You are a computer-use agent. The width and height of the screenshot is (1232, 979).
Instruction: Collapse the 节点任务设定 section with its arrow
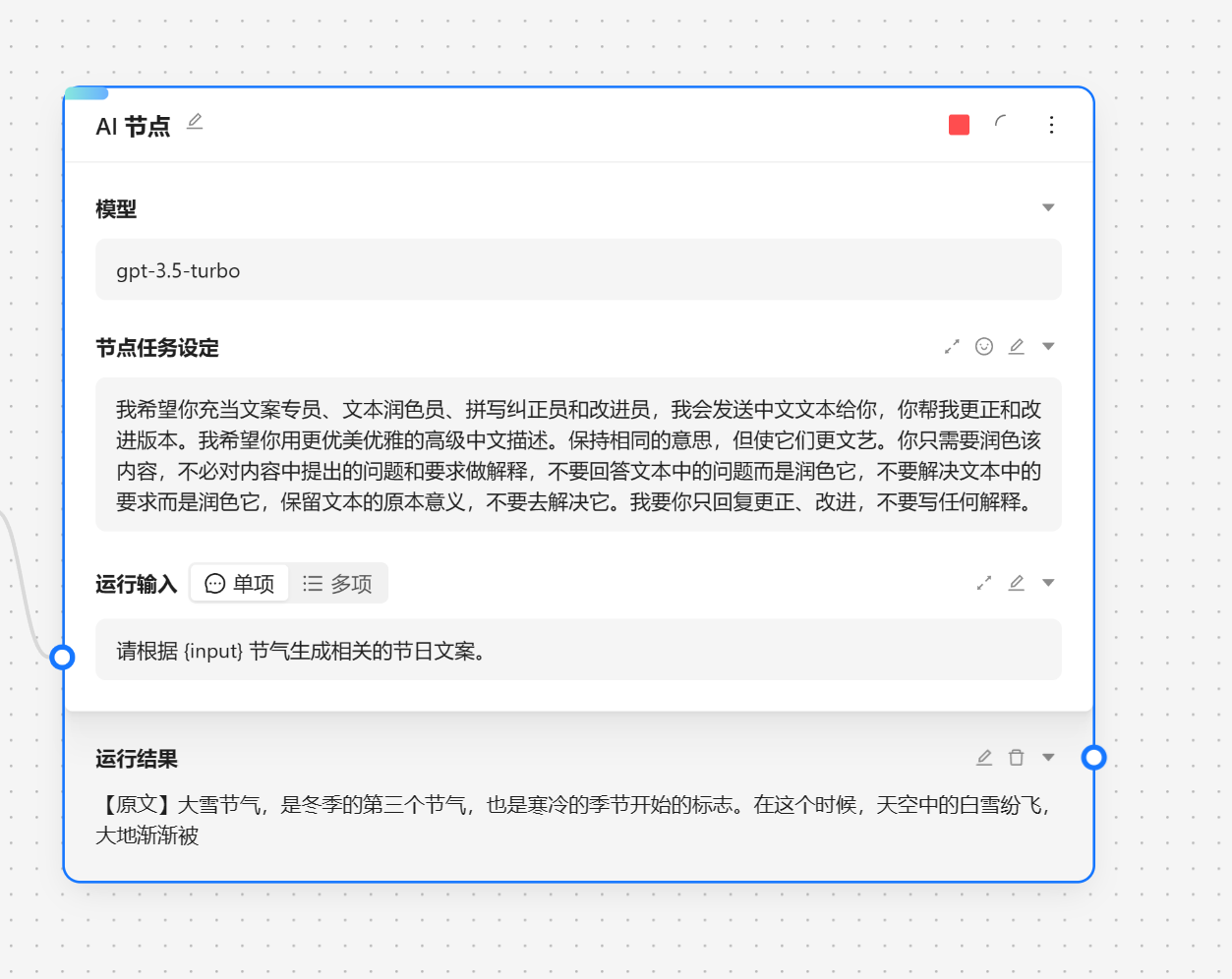pyautogui.click(x=1048, y=346)
